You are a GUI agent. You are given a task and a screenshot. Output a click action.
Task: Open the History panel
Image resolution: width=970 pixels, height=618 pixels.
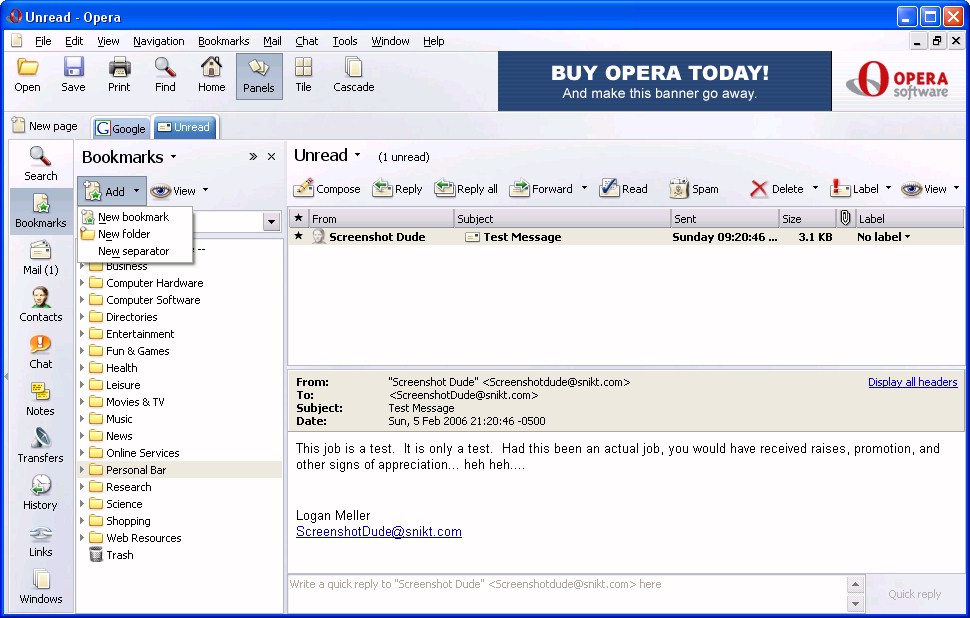pos(40,492)
